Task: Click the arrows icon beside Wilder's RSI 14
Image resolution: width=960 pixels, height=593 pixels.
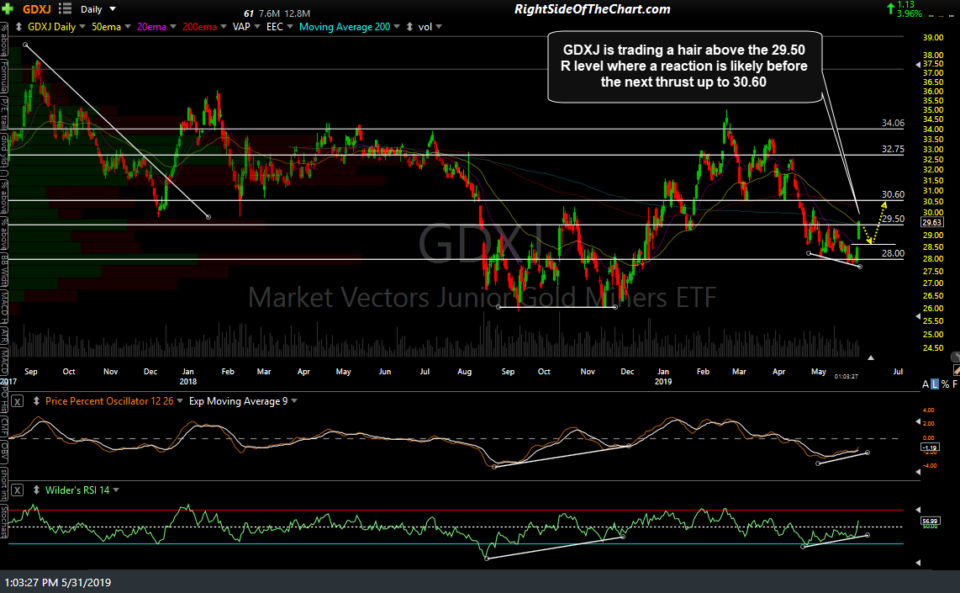Action: pyautogui.click(x=36, y=490)
